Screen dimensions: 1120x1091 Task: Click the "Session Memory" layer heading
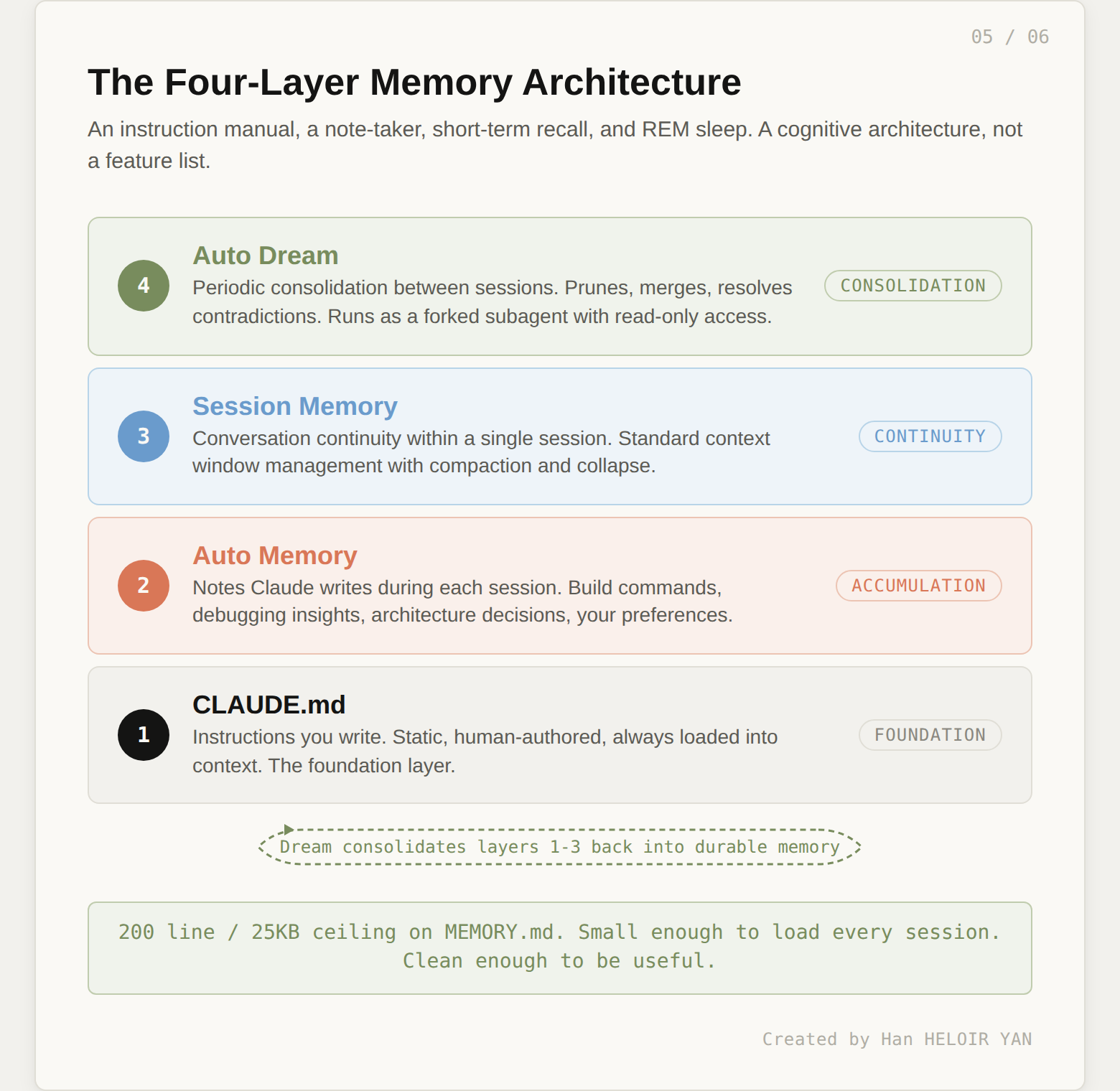(295, 406)
